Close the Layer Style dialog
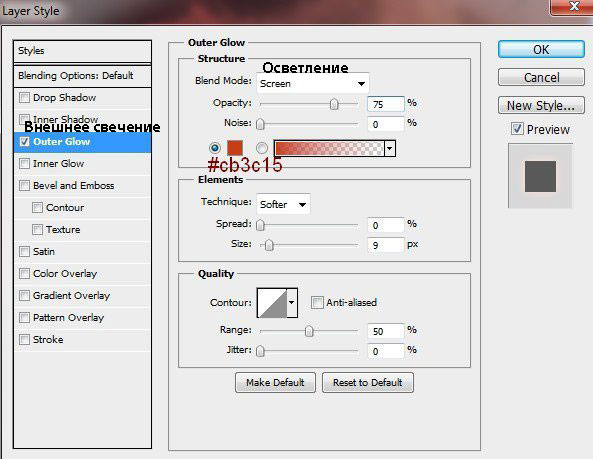 573,7
